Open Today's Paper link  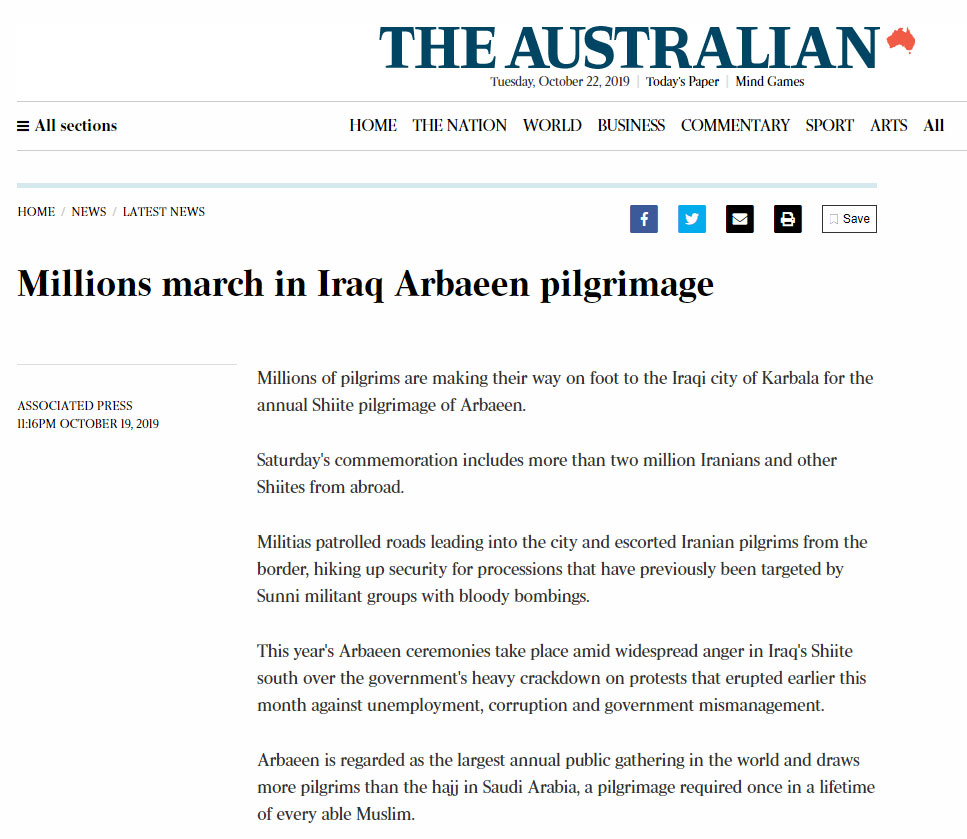682,81
